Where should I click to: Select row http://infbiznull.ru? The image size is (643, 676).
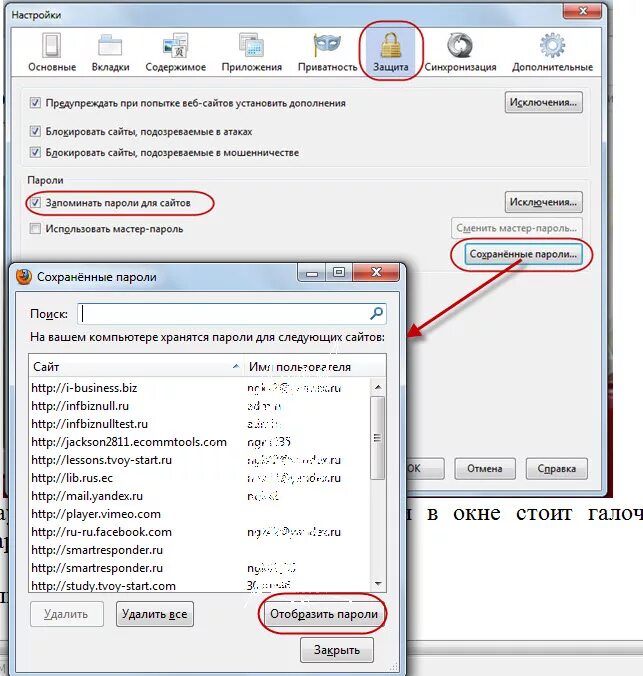pyautogui.click(x=200, y=406)
